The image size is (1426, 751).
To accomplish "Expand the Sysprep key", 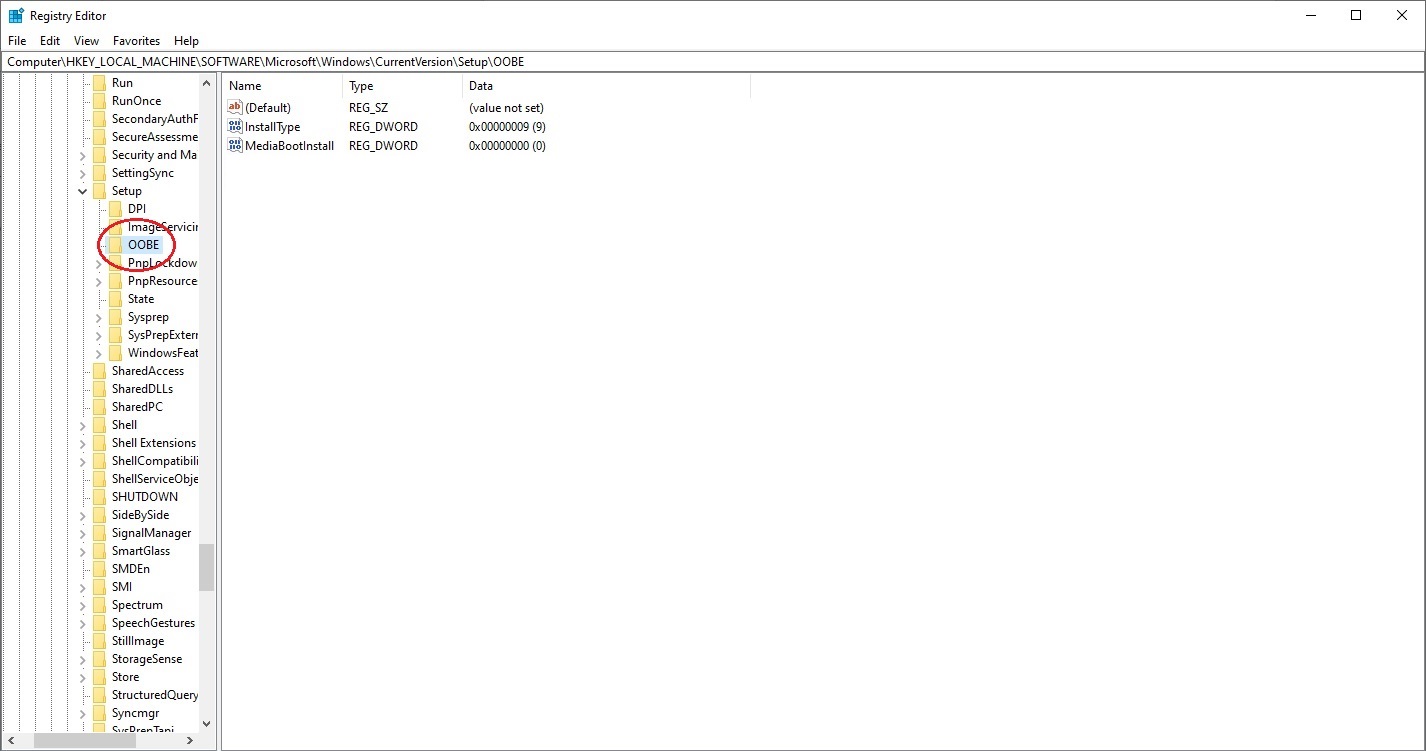I will coord(99,317).
